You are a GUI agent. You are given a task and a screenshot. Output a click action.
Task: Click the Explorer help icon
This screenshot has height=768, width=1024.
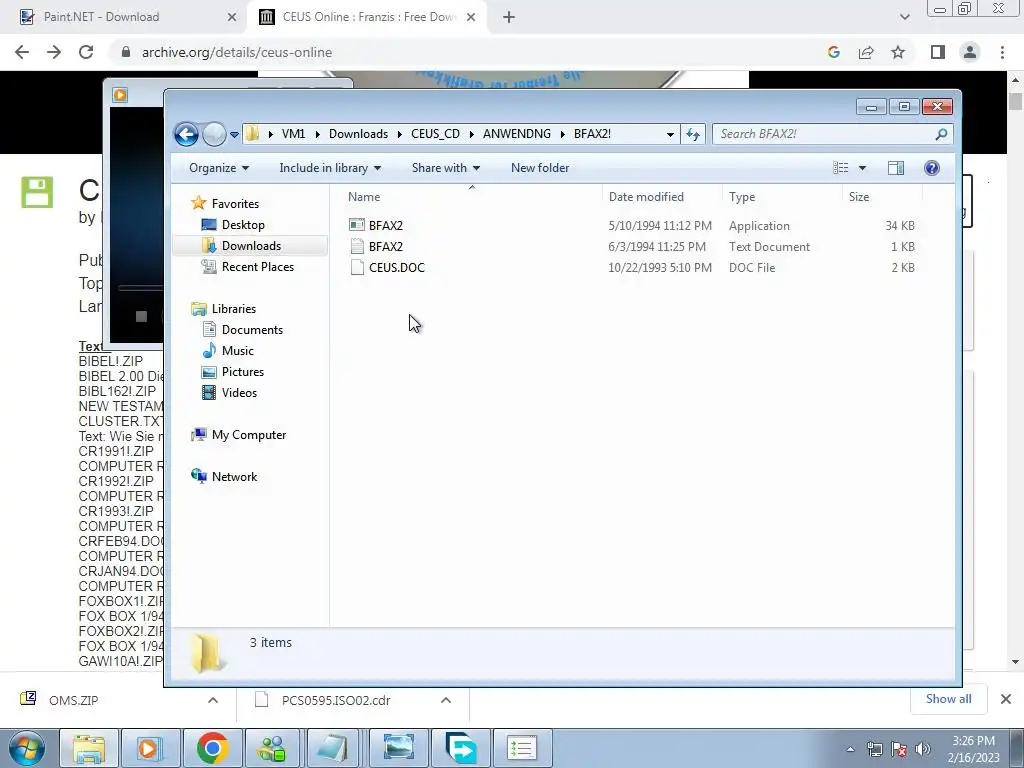coord(932,168)
